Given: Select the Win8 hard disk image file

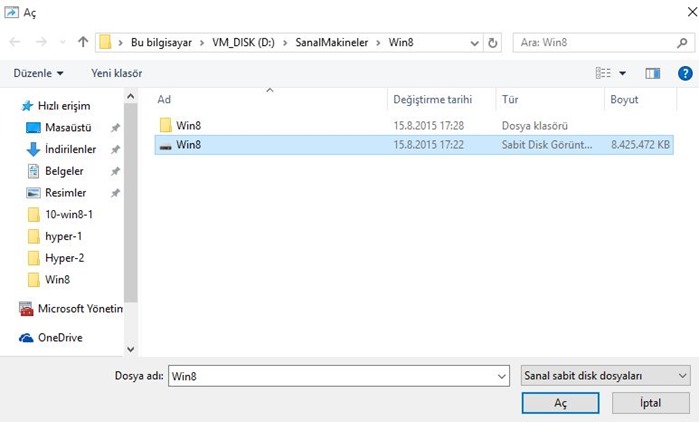Looking at the screenshot, I should (414, 145).
